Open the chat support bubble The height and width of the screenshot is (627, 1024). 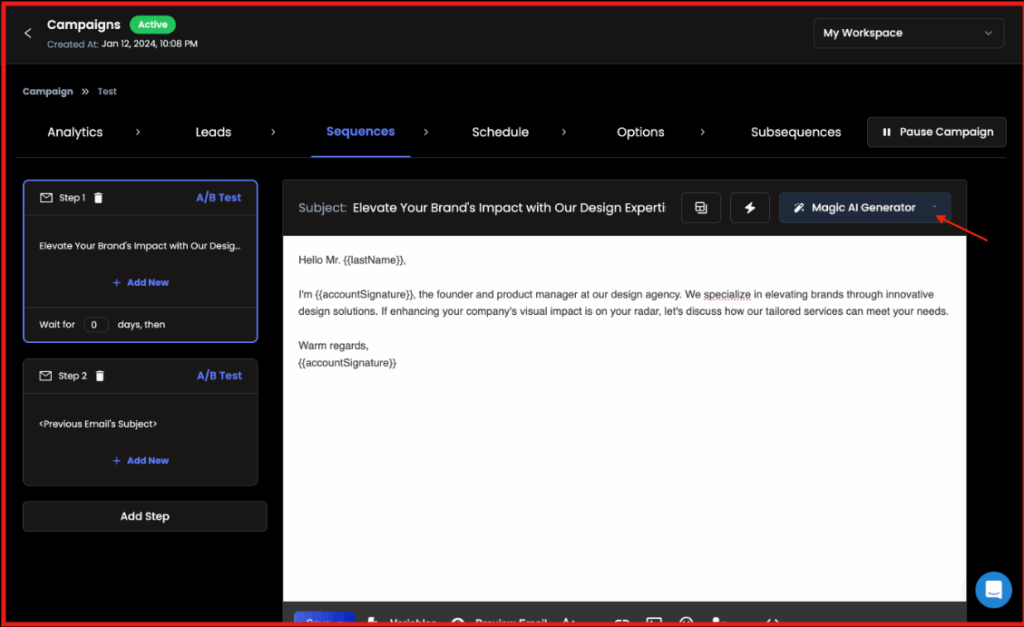(x=993, y=589)
